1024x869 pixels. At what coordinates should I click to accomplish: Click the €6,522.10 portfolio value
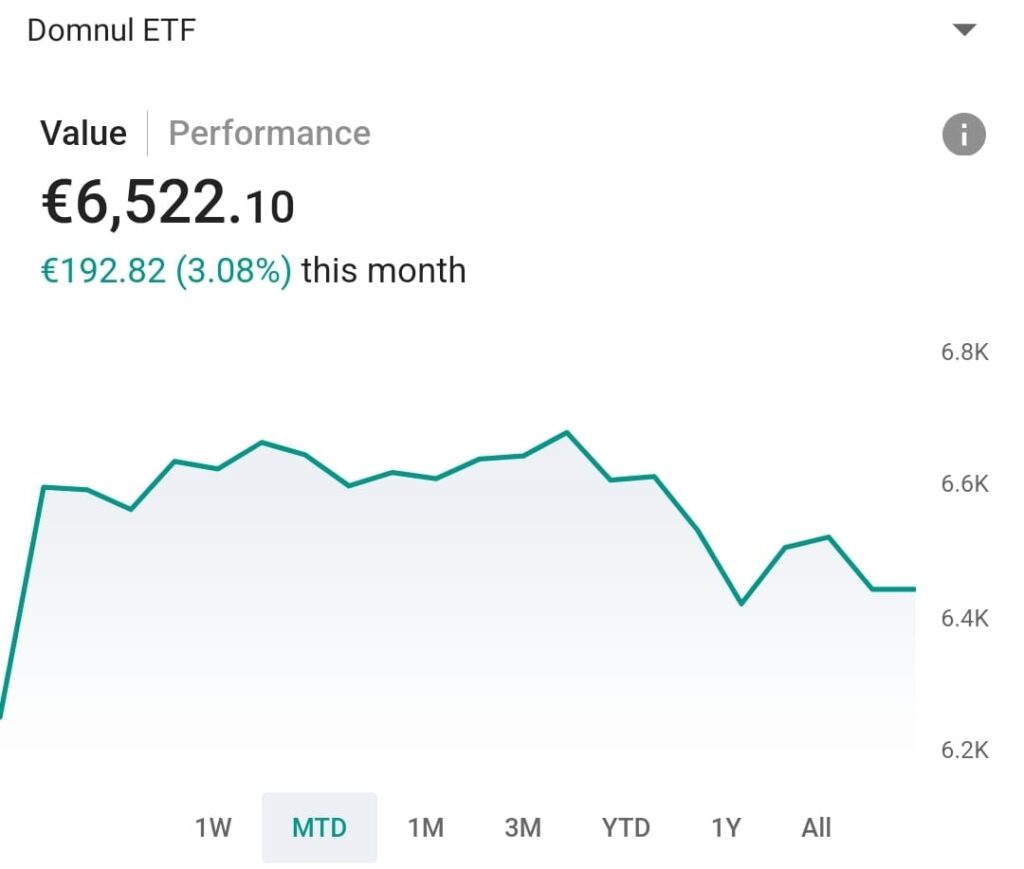pyautogui.click(x=167, y=204)
